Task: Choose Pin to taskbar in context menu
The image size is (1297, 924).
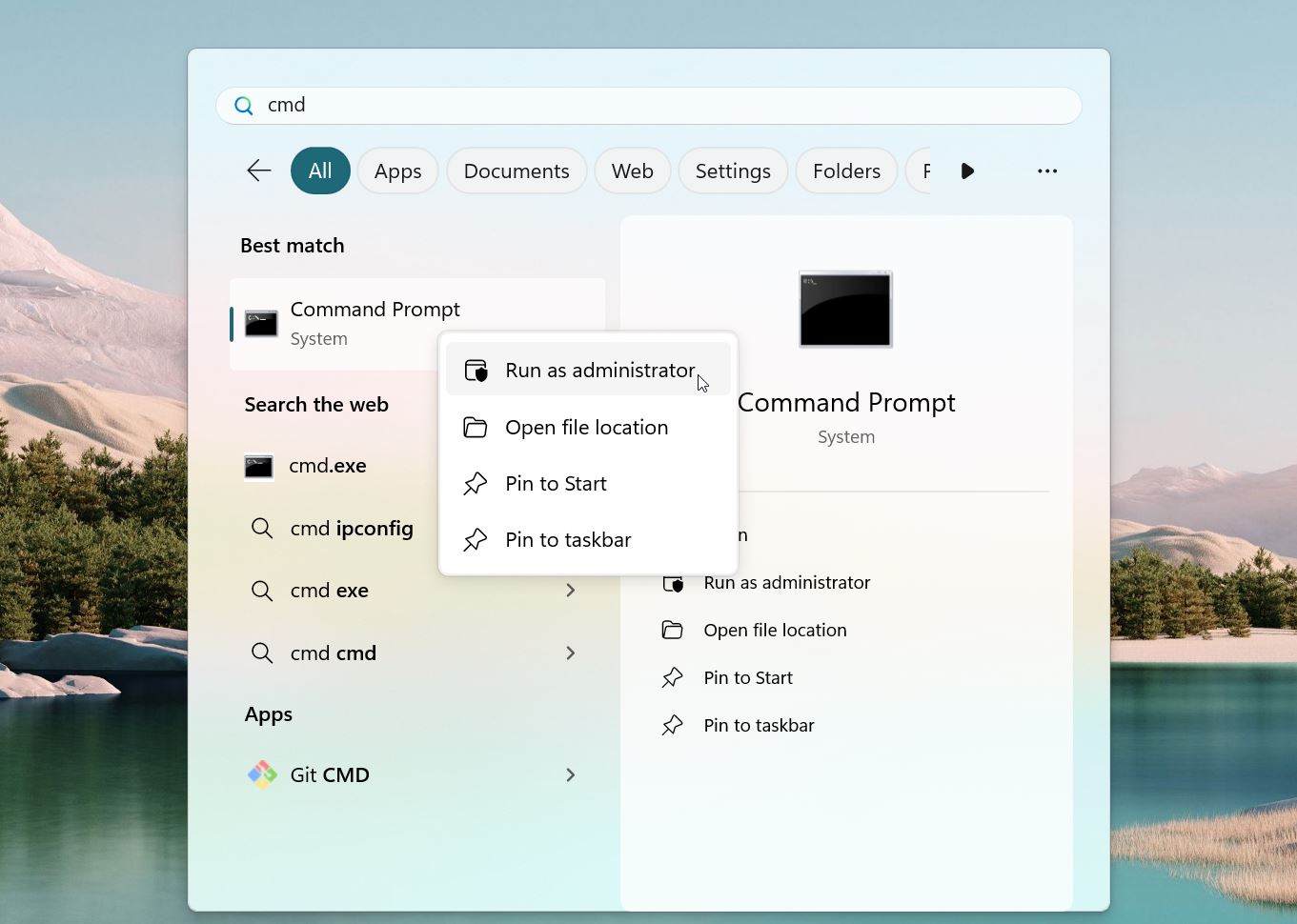Action: 588,539
